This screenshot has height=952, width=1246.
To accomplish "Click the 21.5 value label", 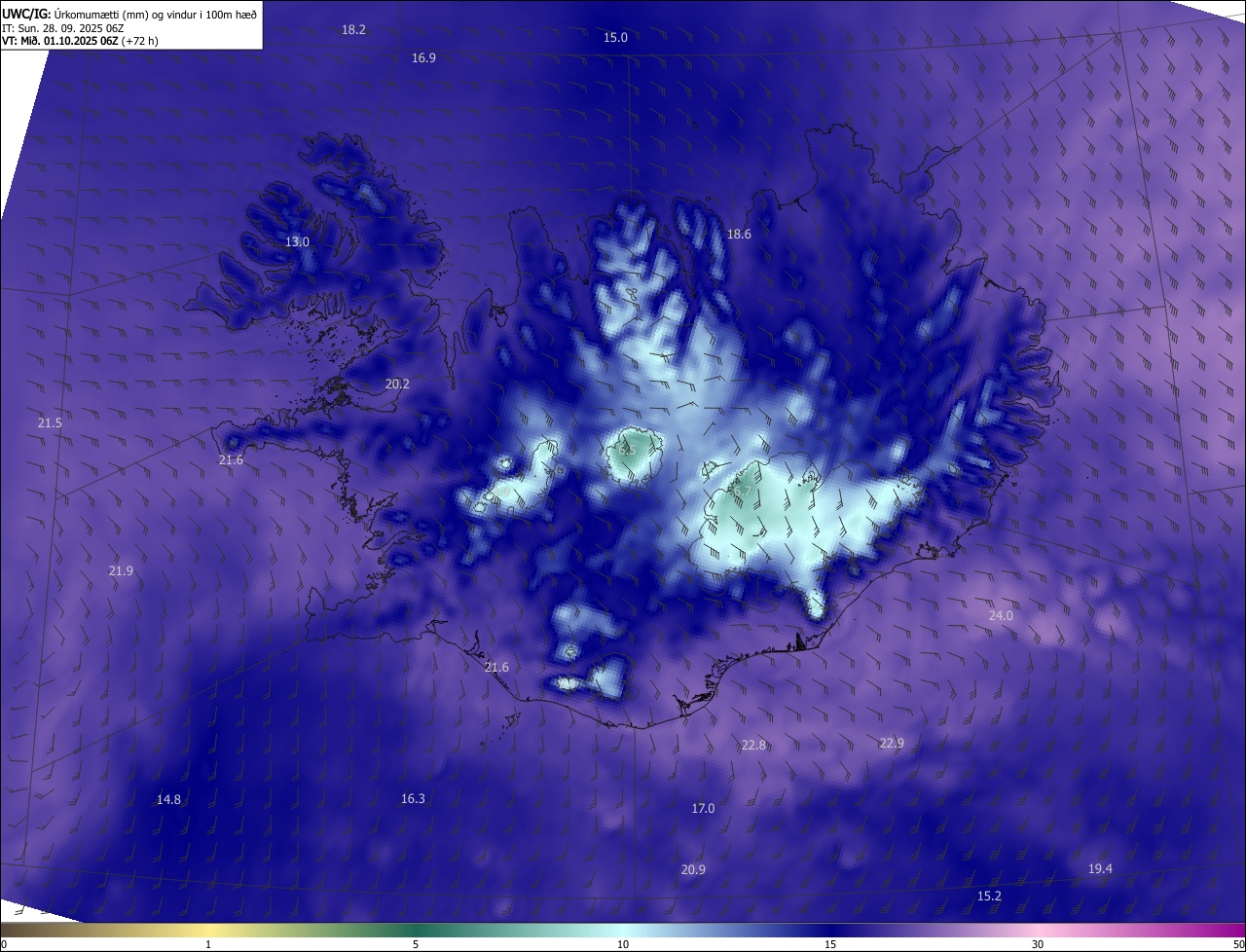I will click(x=50, y=423).
